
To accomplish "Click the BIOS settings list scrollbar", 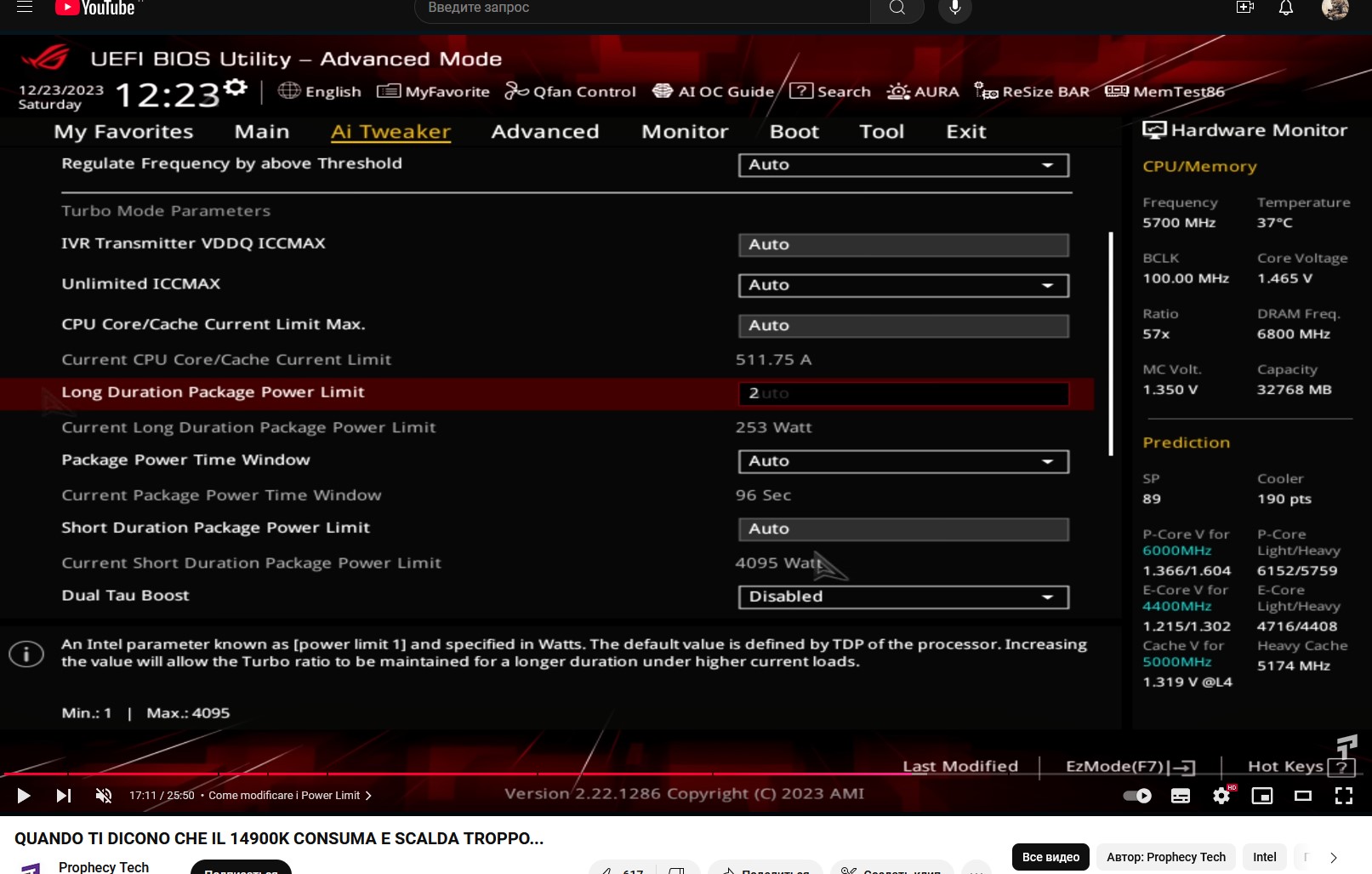I will 1111,344.
